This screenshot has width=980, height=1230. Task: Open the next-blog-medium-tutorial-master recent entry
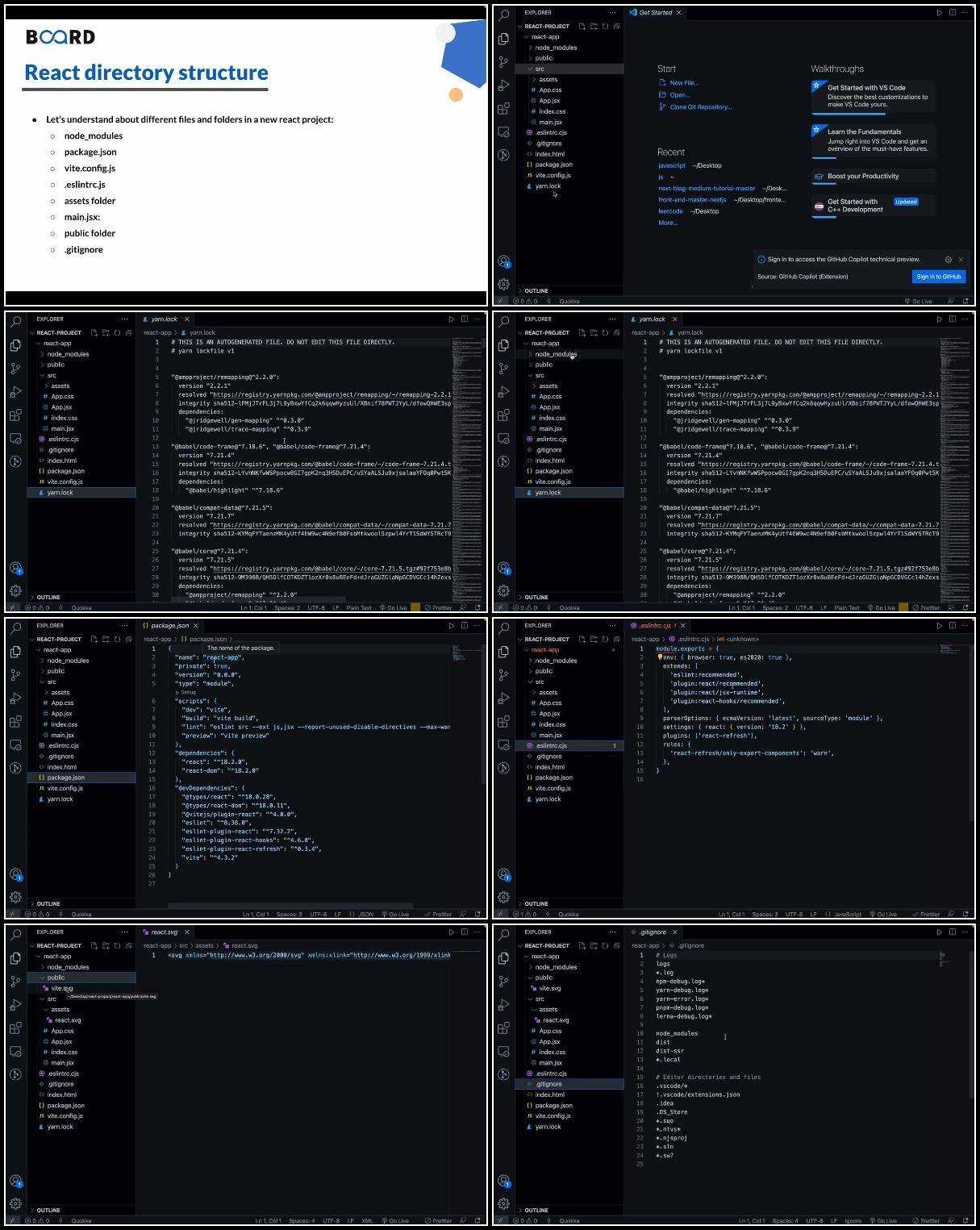click(707, 189)
